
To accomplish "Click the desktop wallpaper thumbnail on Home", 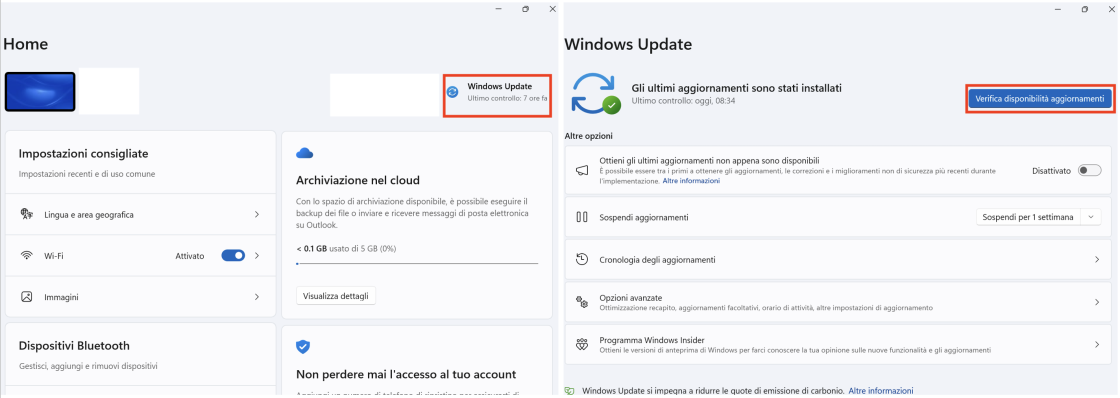I will tap(40, 91).
